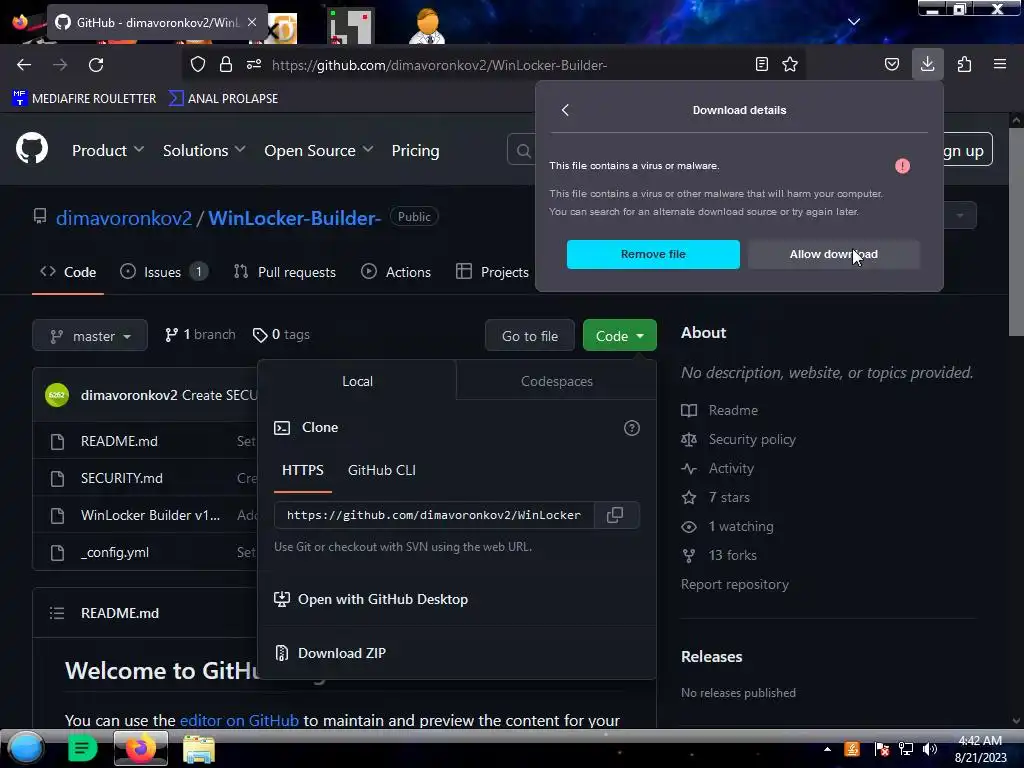Bookmark this page with the star icon
1024x768 pixels.
coord(790,64)
